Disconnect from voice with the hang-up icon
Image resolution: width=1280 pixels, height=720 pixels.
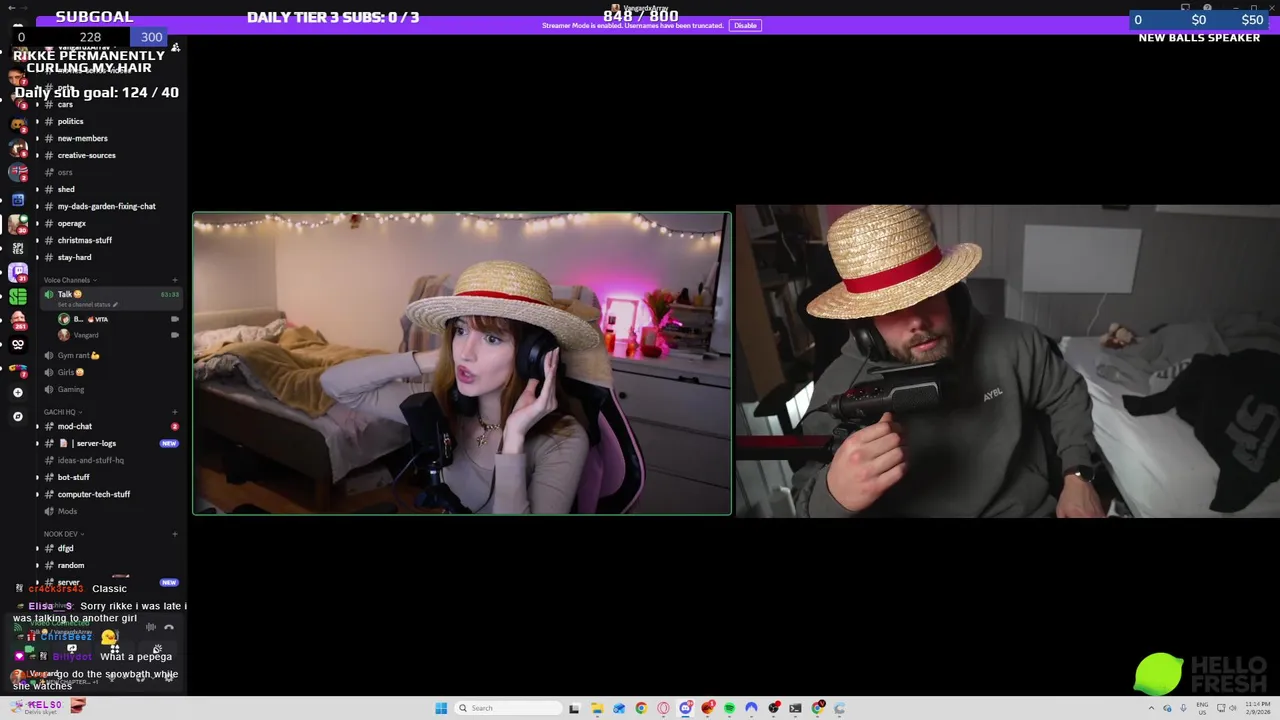tap(169, 628)
